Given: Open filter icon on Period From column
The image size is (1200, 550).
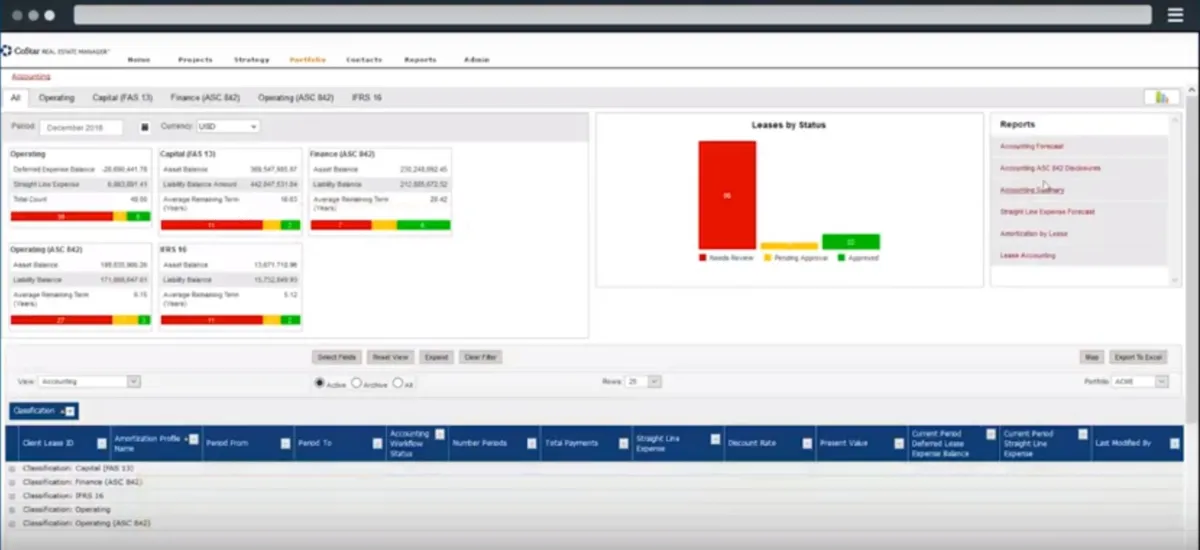Looking at the screenshot, I should (285, 443).
